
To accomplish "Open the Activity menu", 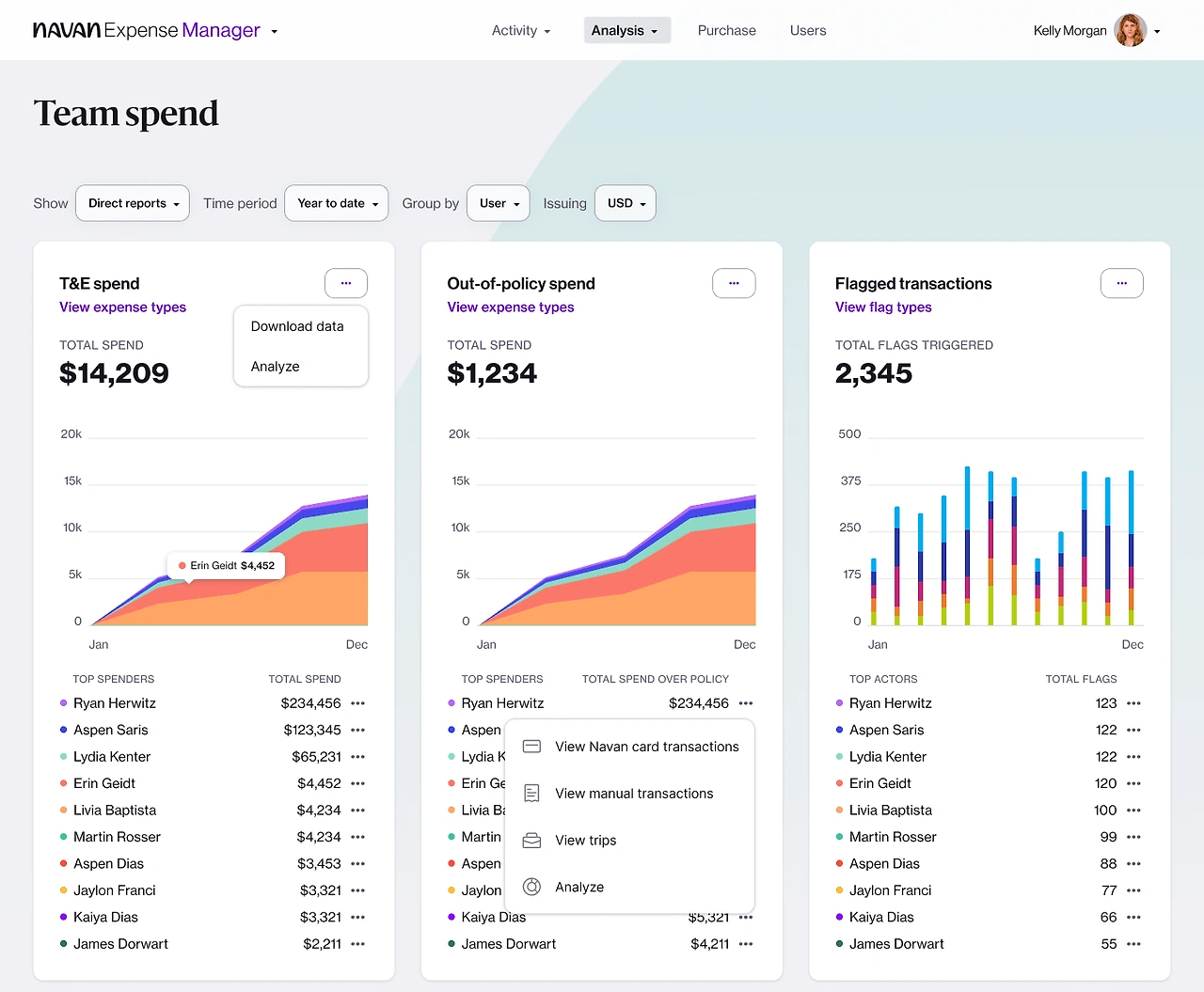I will [x=521, y=30].
